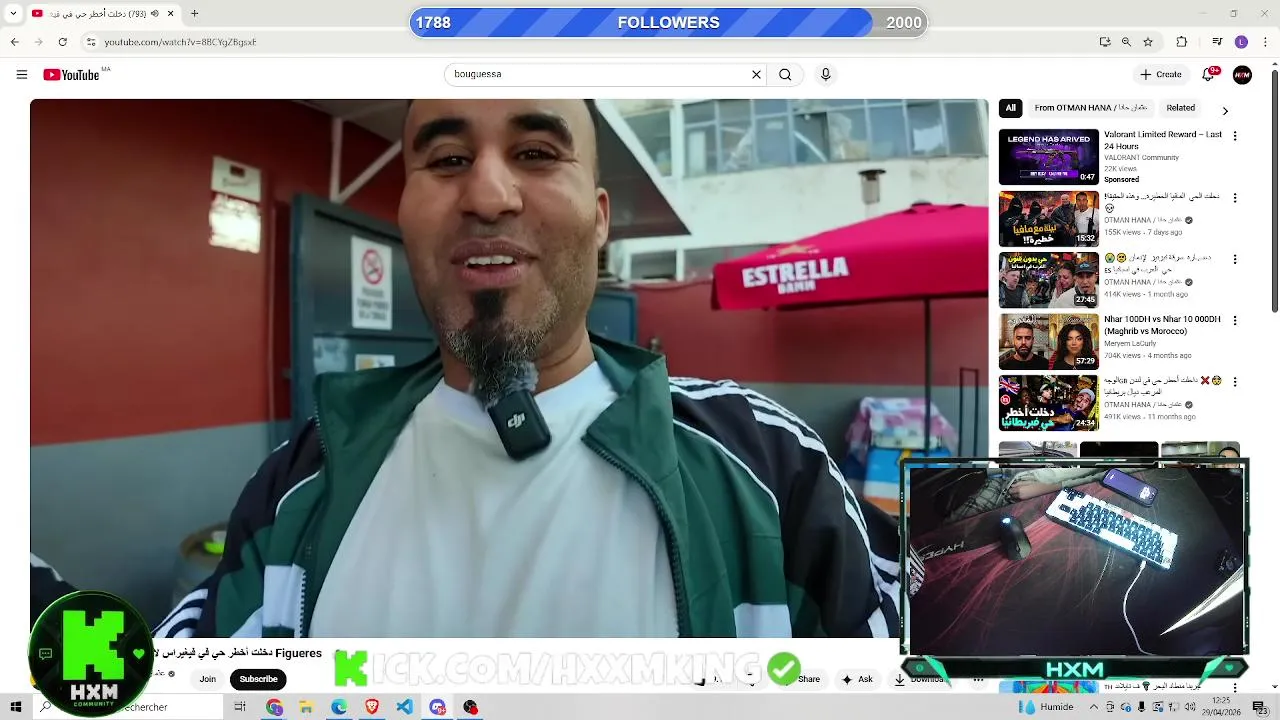
Task: View site information icon in address bar
Action: 90,42
